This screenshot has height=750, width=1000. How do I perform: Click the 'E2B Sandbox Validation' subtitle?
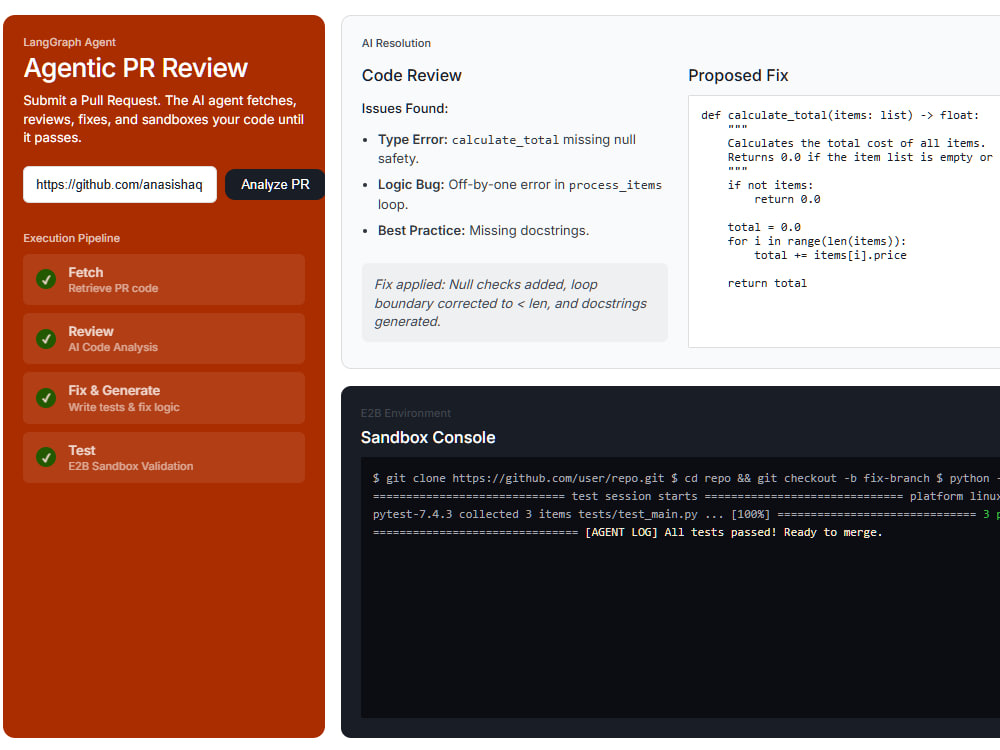click(x=131, y=466)
